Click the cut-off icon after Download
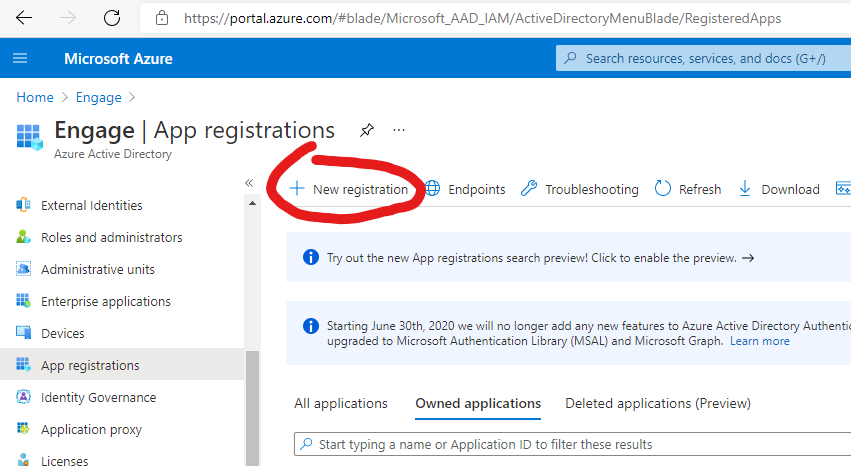Viewport: 851px width, 466px height. pyautogui.click(x=843, y=188)
